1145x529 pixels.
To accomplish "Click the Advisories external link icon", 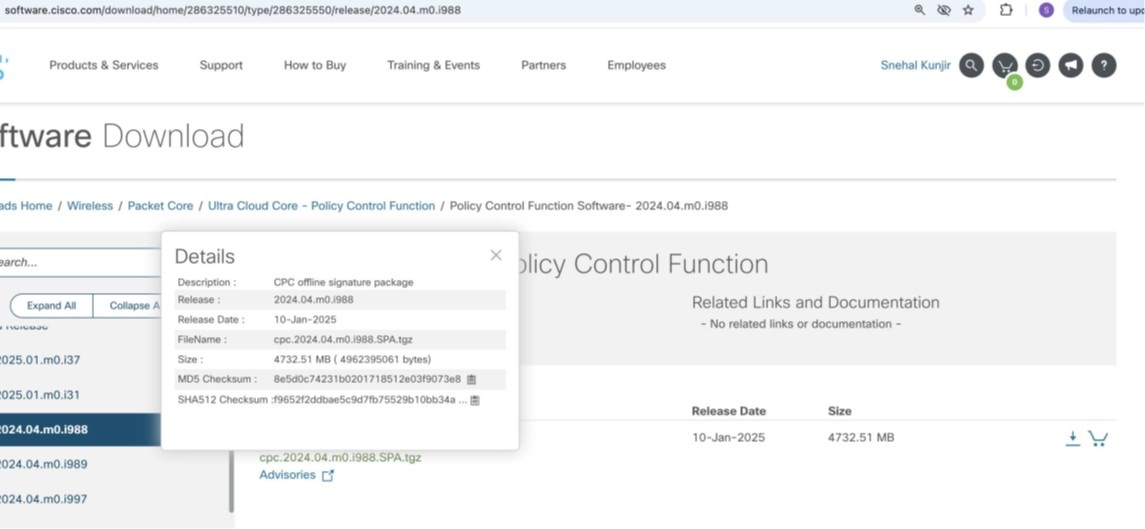I will point(329,476).
